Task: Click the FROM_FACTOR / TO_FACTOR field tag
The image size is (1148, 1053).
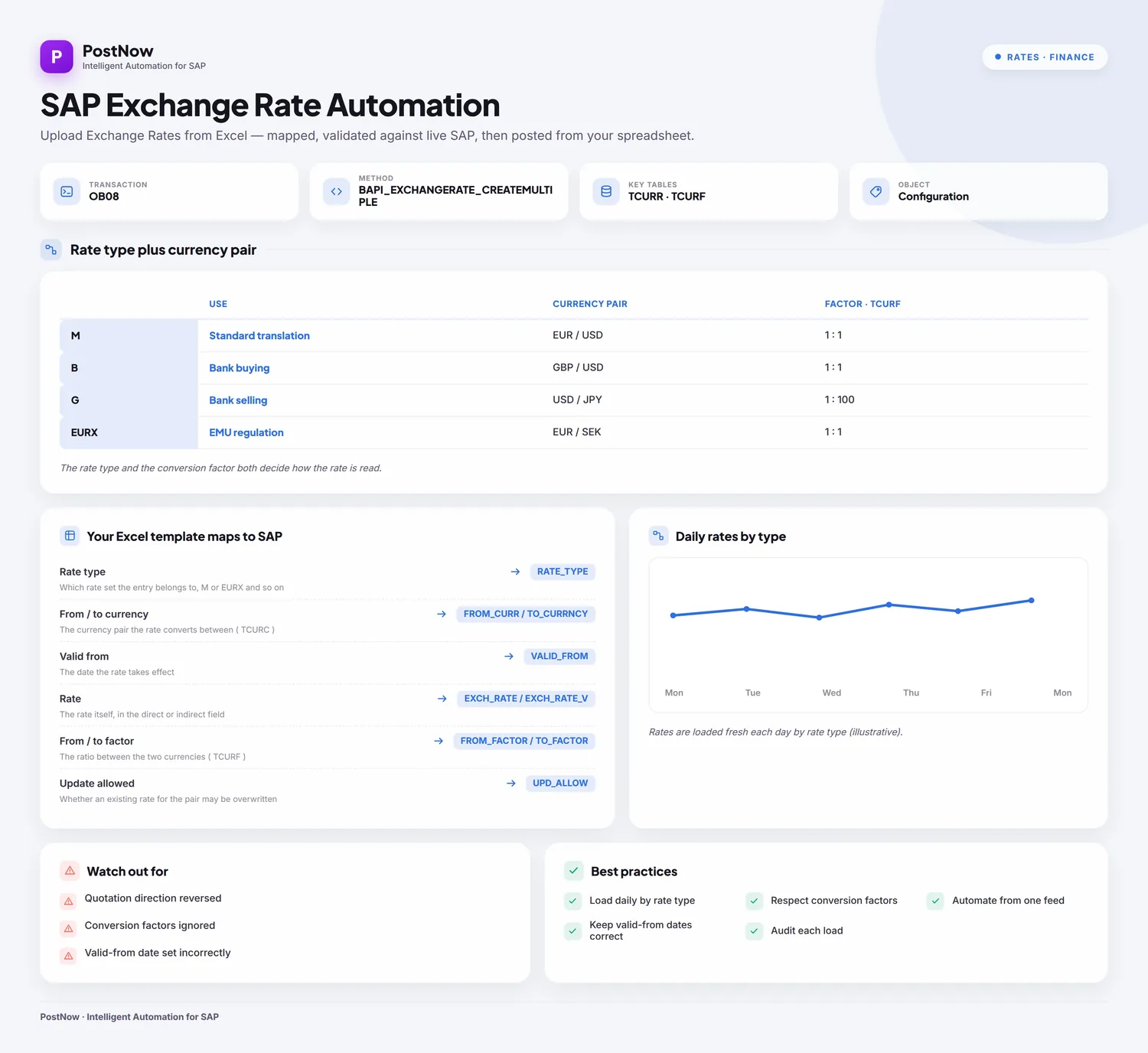Action: [x=524, y=741]
